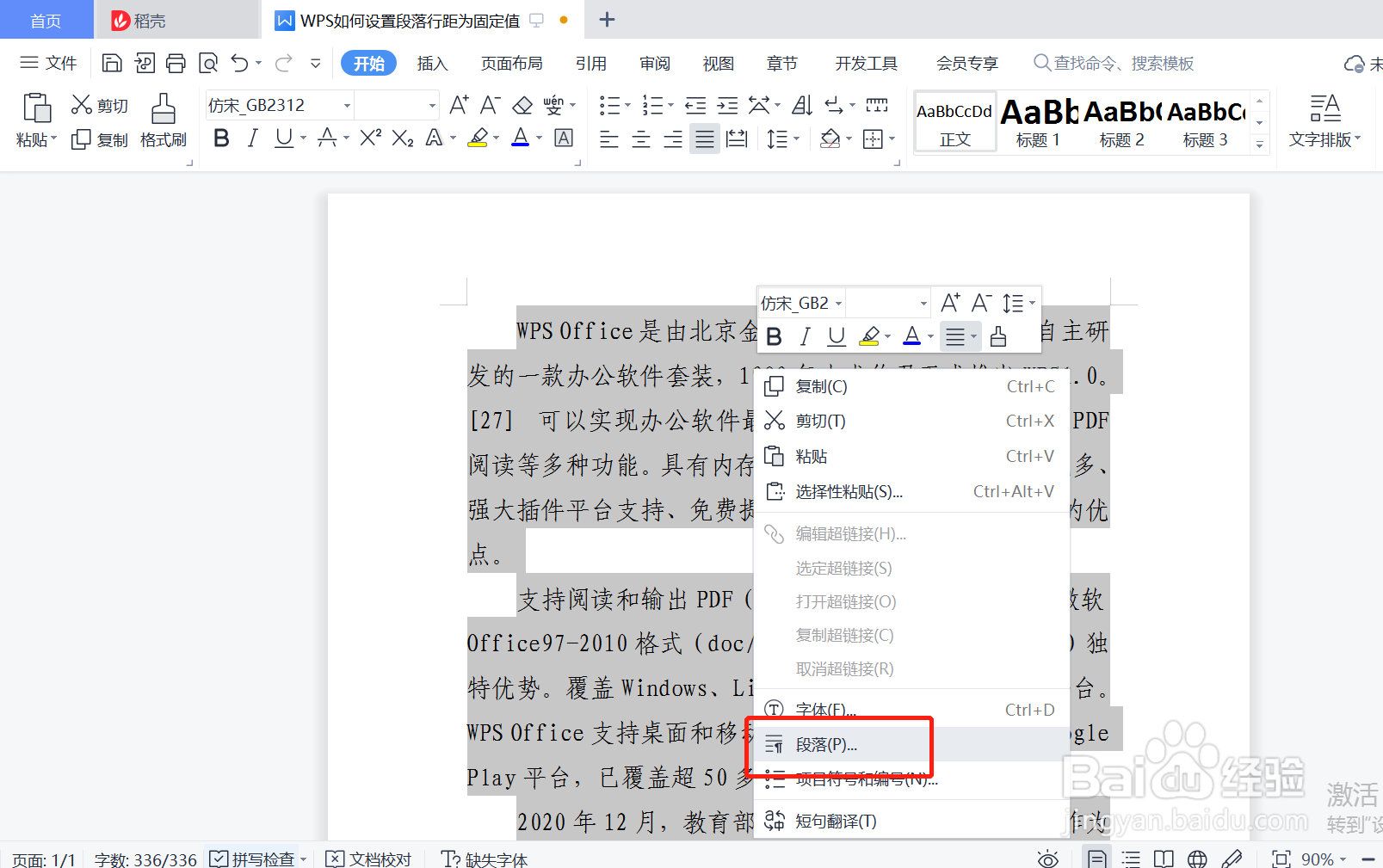Open the 插入 ribbon tab
Screen dimensions: 1383x868
(432, 64)
